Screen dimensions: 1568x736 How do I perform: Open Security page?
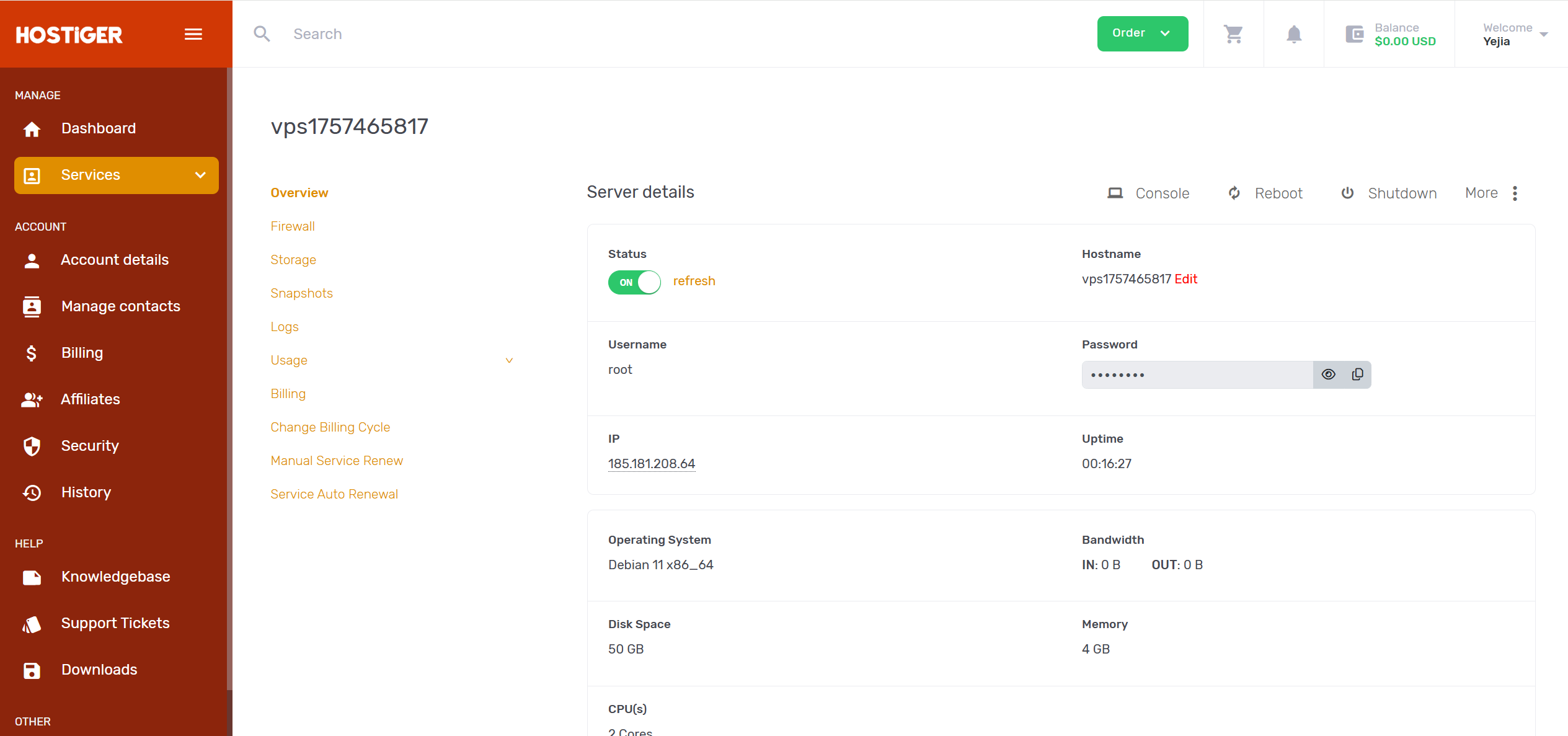(x=90, y=446)
